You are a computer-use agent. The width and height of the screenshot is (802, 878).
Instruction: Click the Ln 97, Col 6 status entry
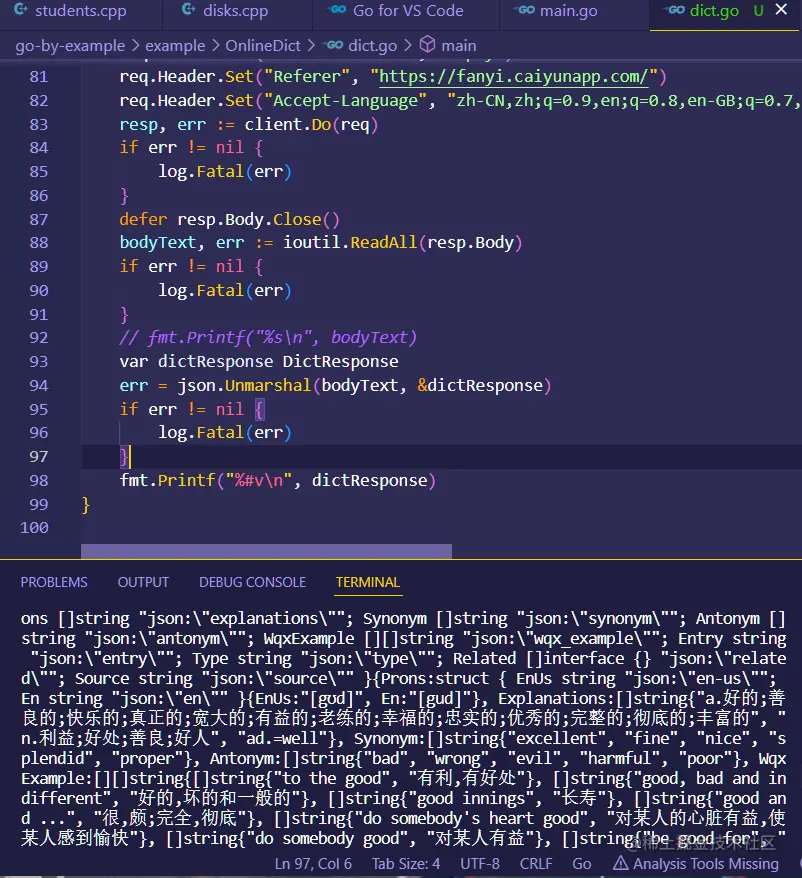(x=313, y=864)
